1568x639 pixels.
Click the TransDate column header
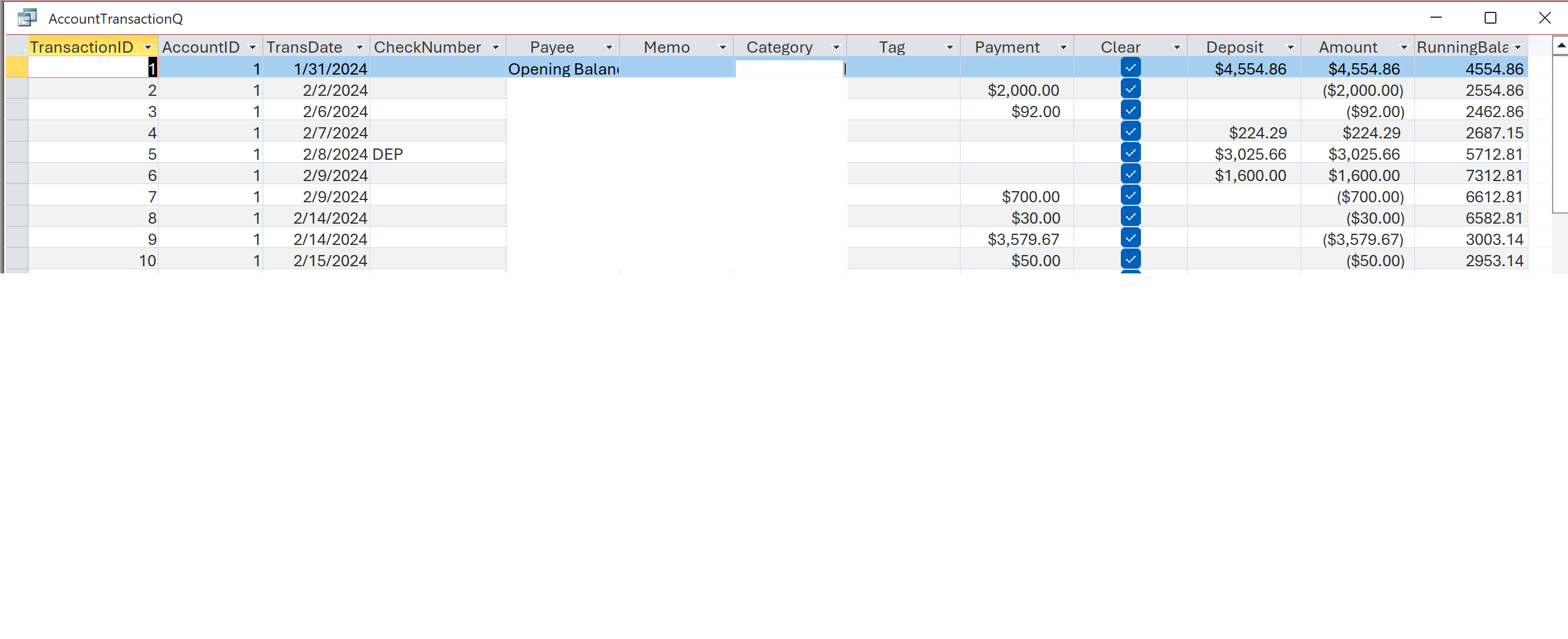click(x=308, y=46)
